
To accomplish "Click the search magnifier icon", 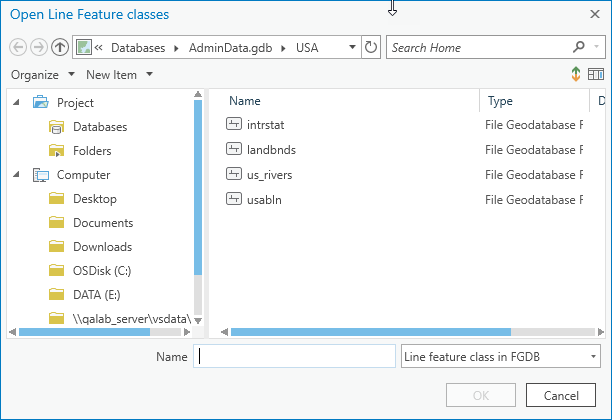I will (x=579, y=47).
